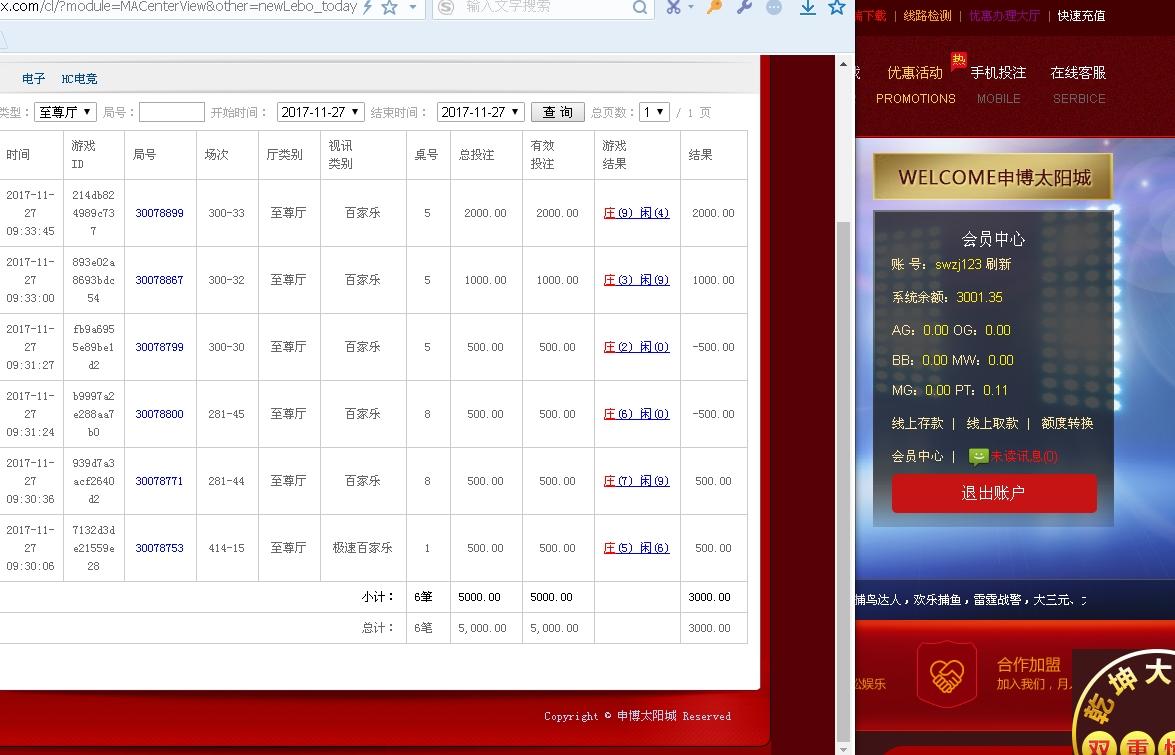
Task: Click the scissors snip tool icon
Action: [x=671, y=8]
